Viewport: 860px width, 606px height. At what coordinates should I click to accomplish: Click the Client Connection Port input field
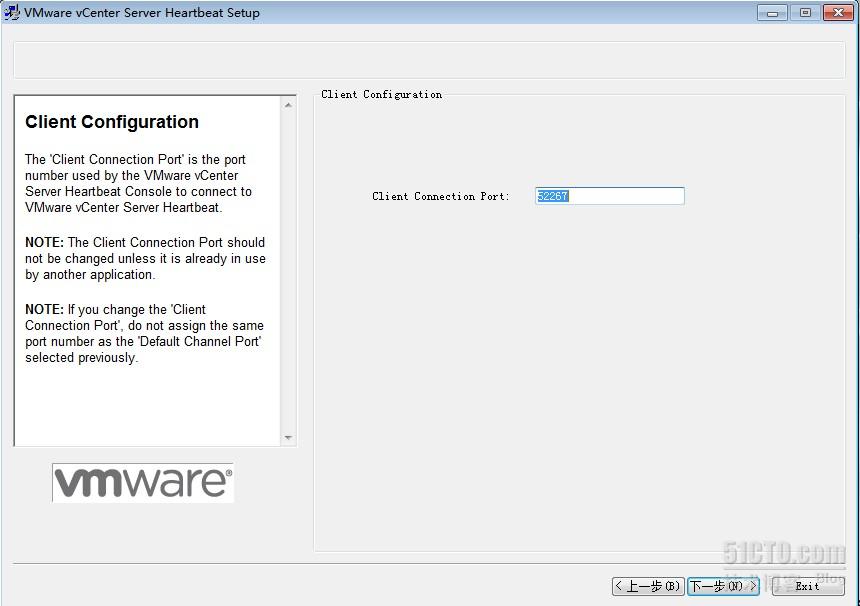coord(609,196)
